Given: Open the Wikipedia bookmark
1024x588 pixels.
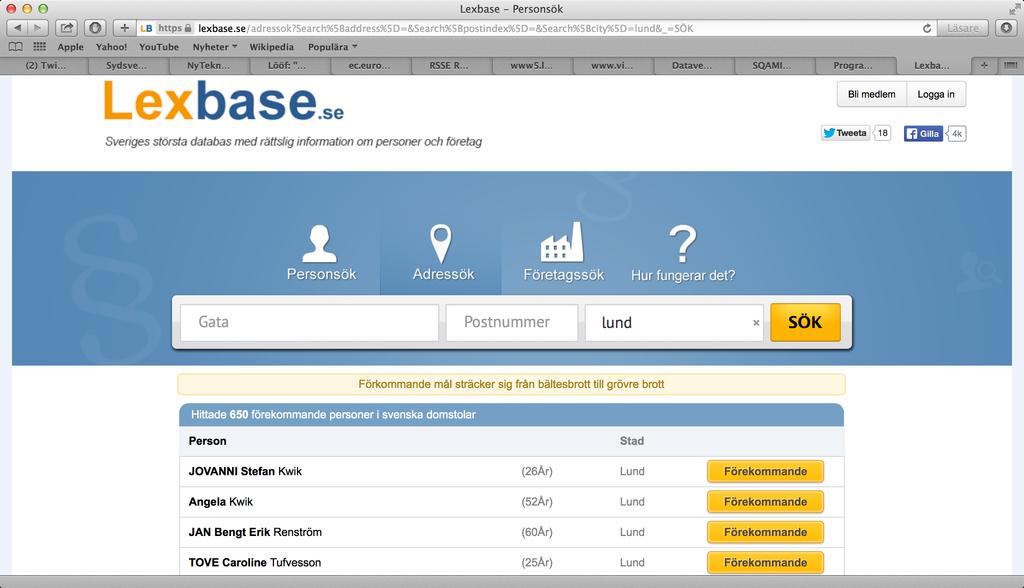Looking at the screenshot, I should point(271,47).
